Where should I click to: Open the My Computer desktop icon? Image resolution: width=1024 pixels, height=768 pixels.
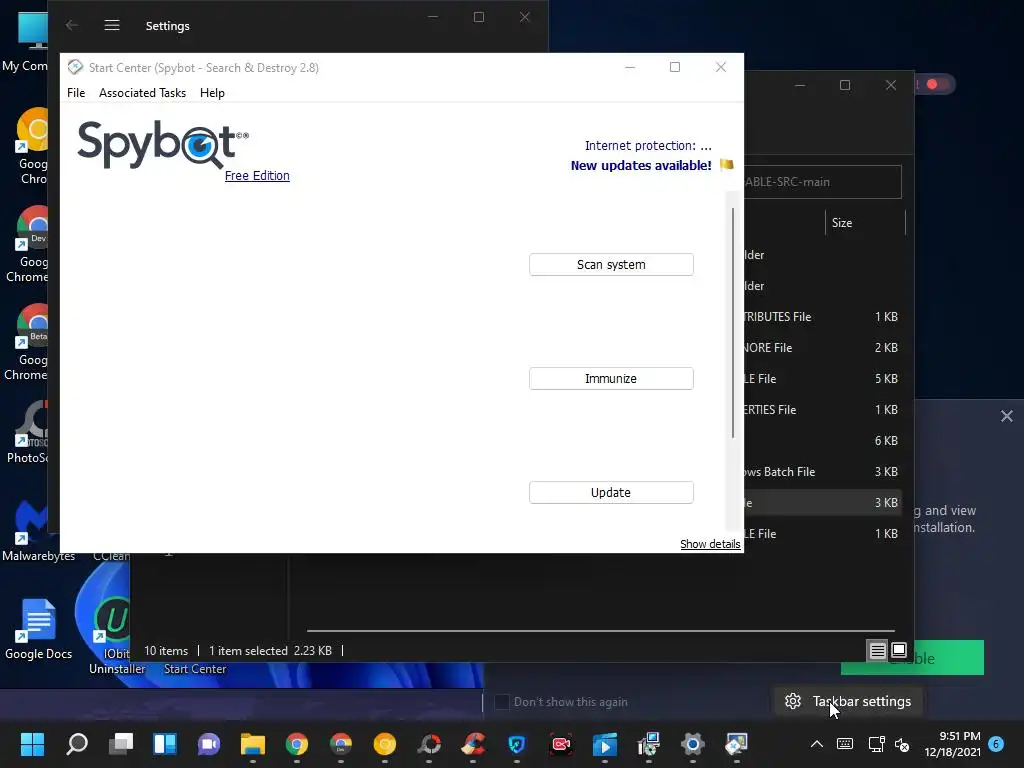tap(26, 42)
